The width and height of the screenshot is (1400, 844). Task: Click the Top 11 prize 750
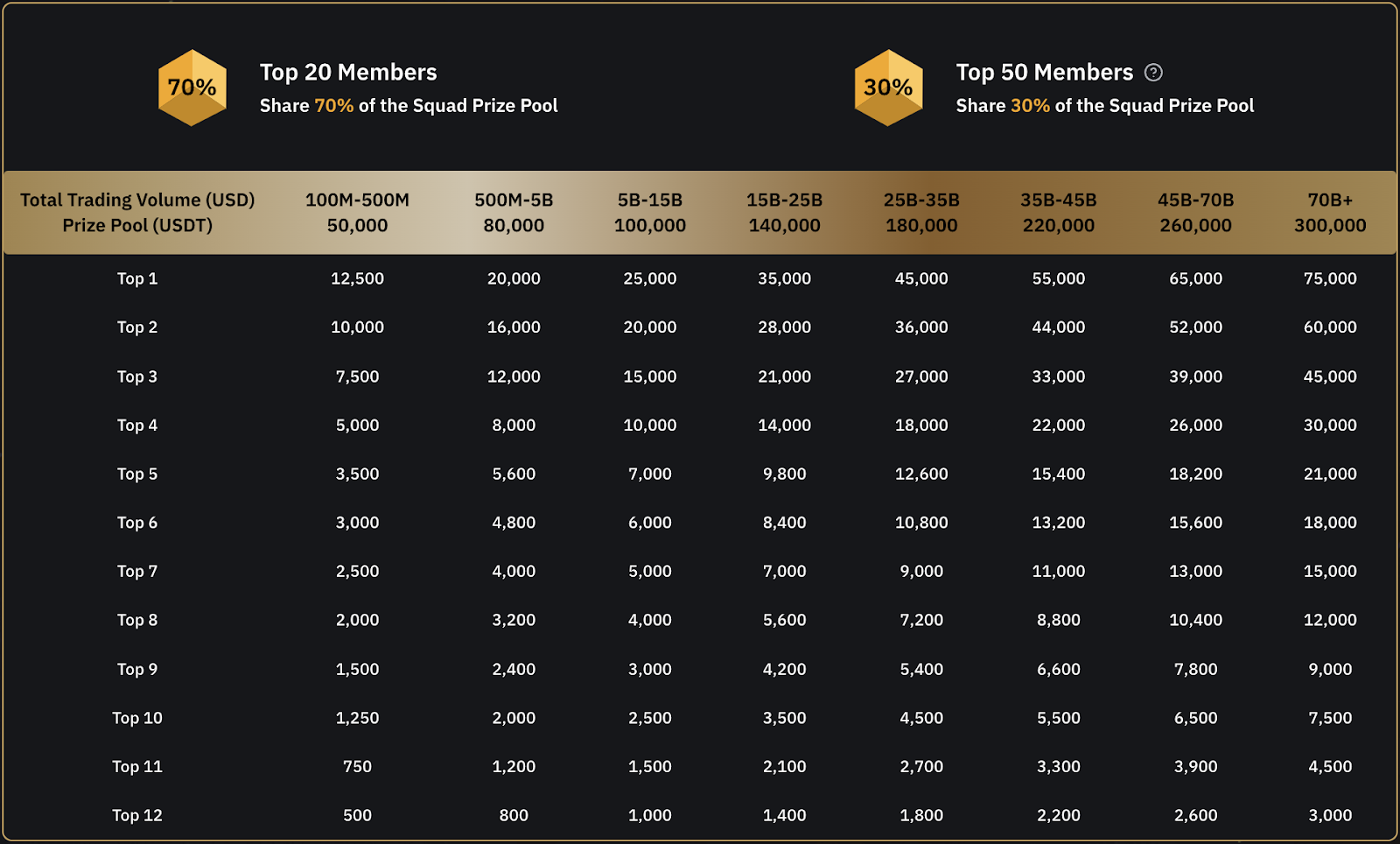tap(357, 766)
